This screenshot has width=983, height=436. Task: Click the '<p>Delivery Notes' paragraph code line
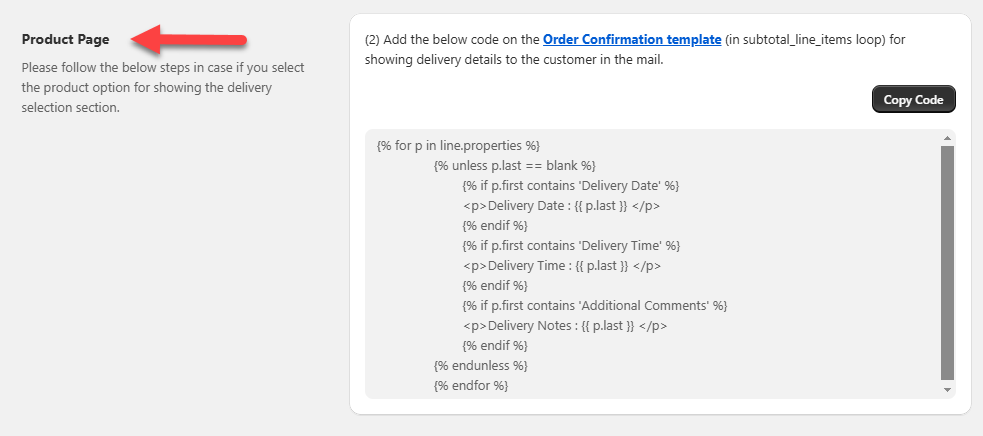(564, 325)
